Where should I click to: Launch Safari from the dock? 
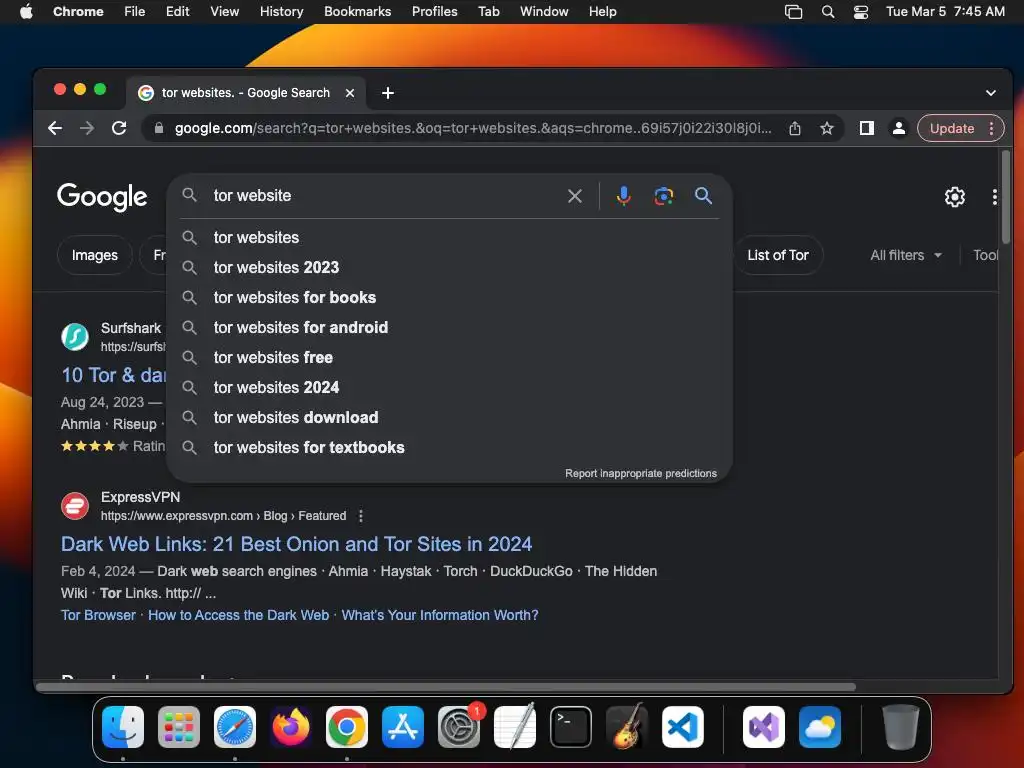click(x=235, y=727)
